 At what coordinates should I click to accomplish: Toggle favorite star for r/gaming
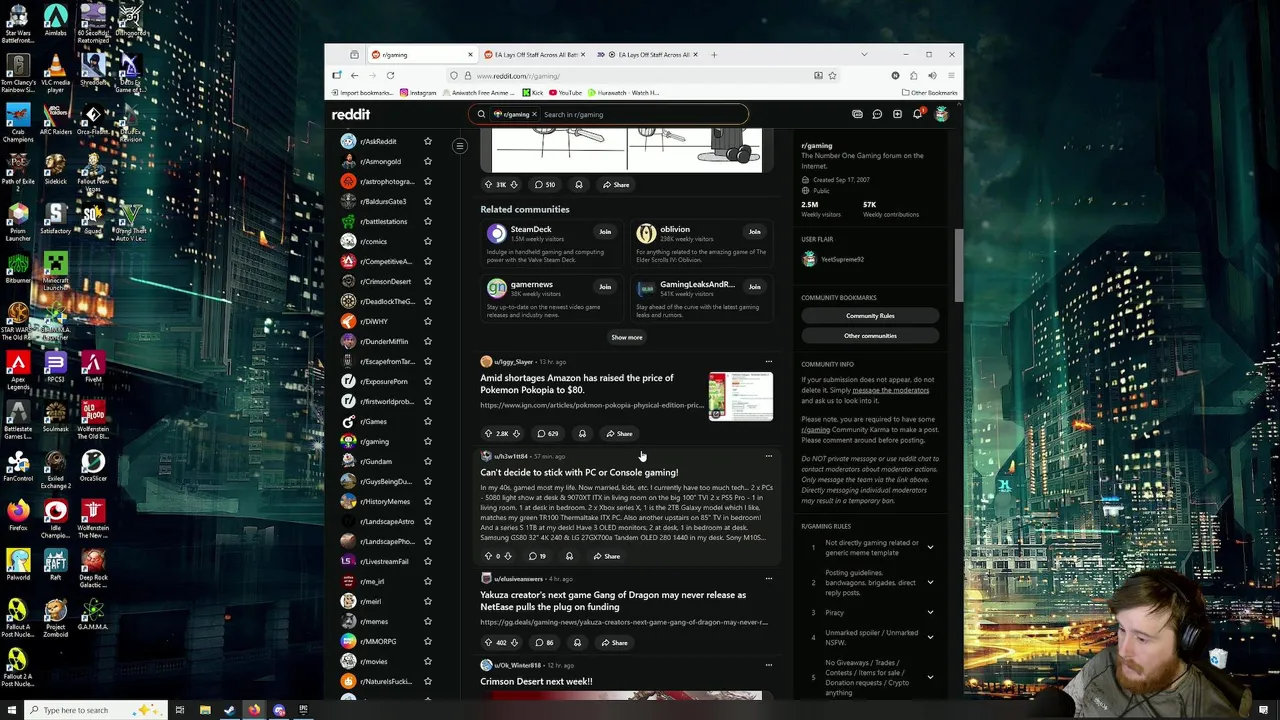tap(428, 441)
